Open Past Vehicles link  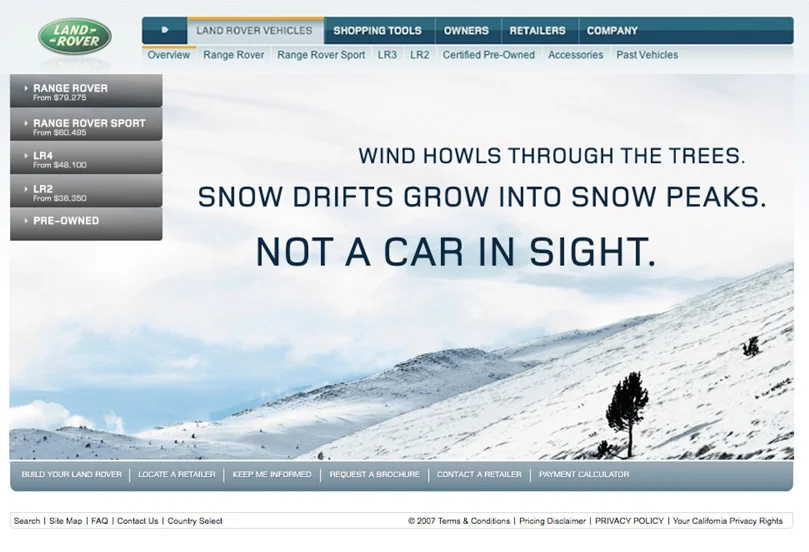[647, 55]
